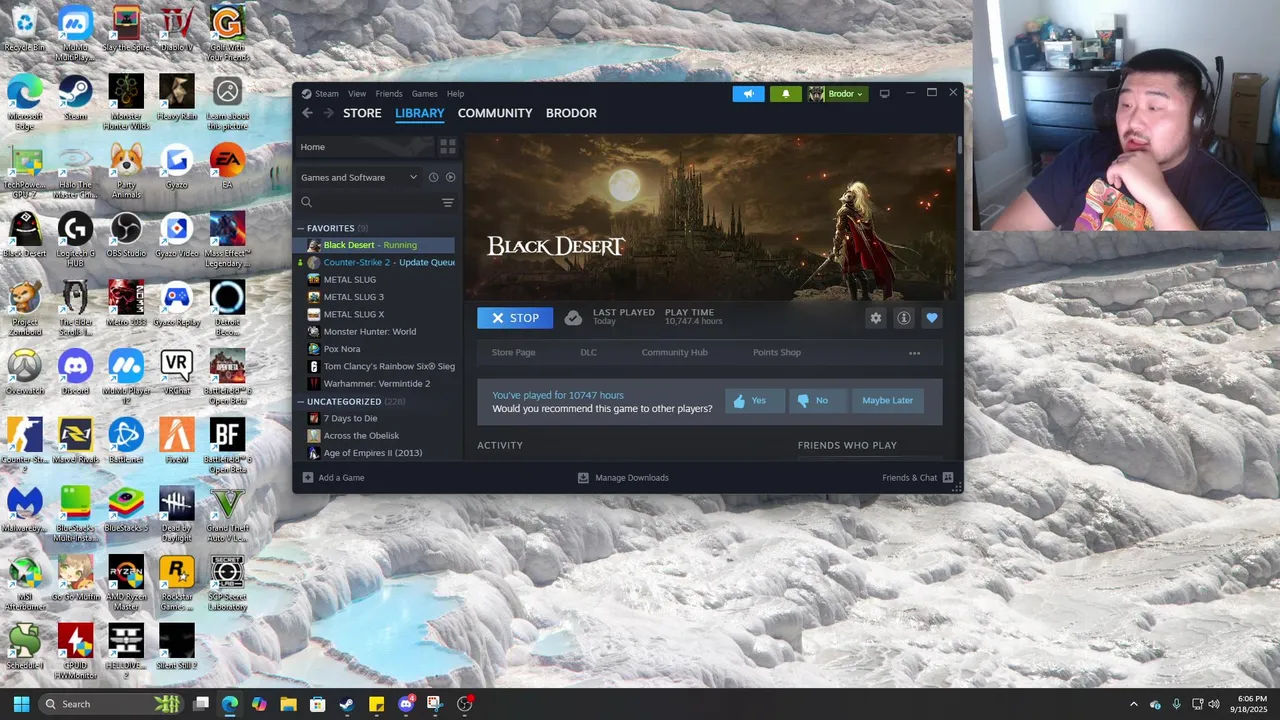Toggle Black Desert favorite heart

932,318
